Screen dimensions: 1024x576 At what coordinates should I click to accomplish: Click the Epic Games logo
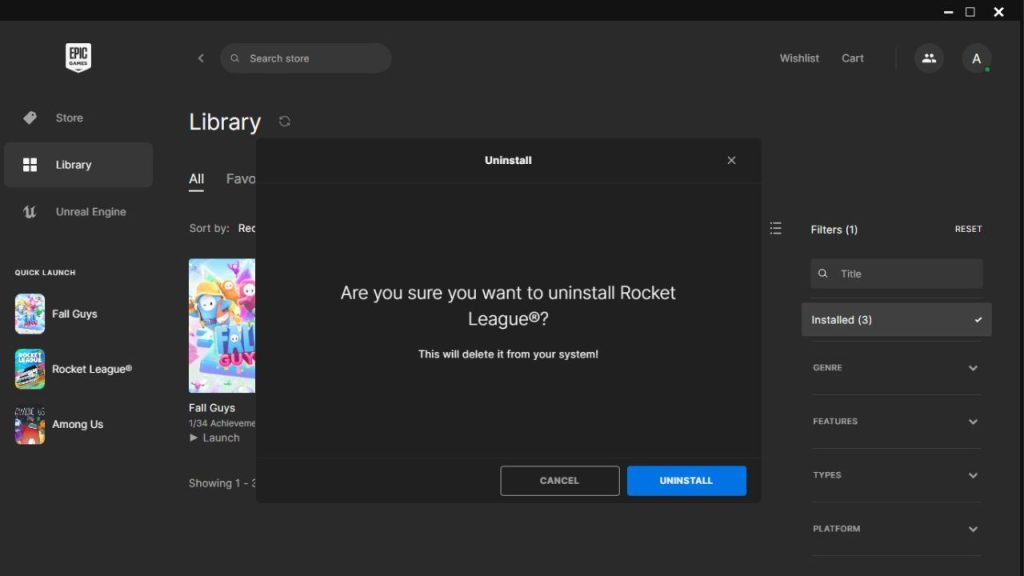[x=78, y=57]
